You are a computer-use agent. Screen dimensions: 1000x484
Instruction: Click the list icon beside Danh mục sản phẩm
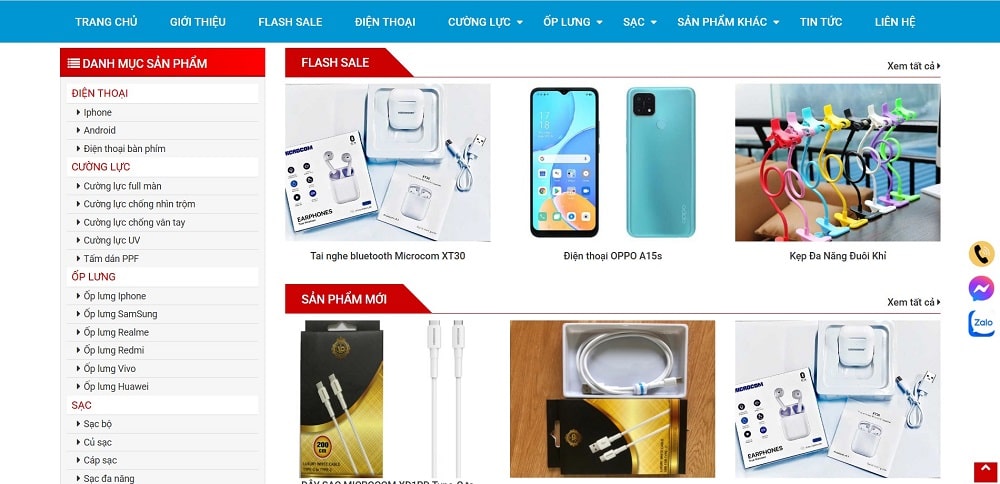click(73, 63)
